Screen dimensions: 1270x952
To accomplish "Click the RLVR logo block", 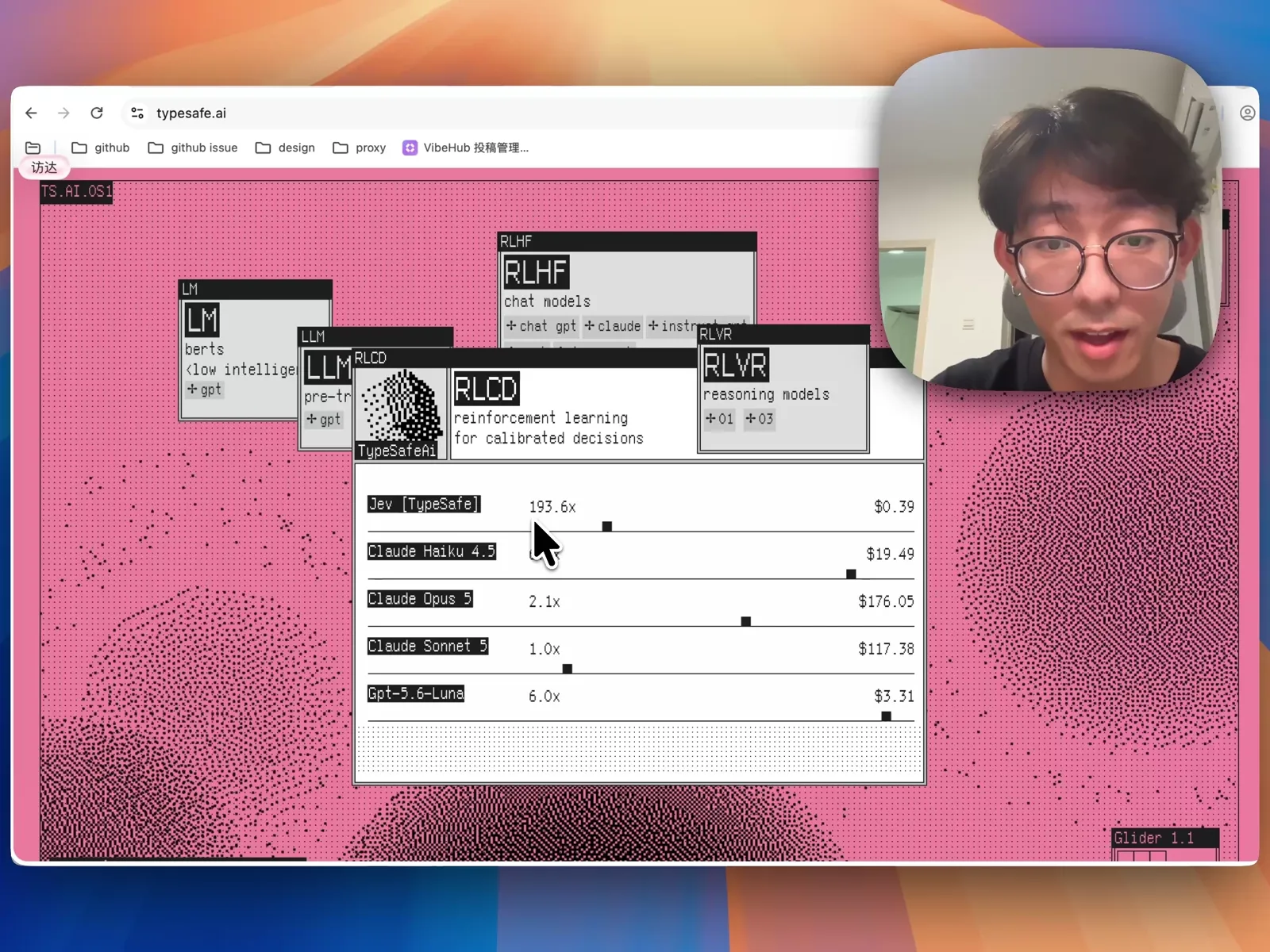I will [736, 365].
